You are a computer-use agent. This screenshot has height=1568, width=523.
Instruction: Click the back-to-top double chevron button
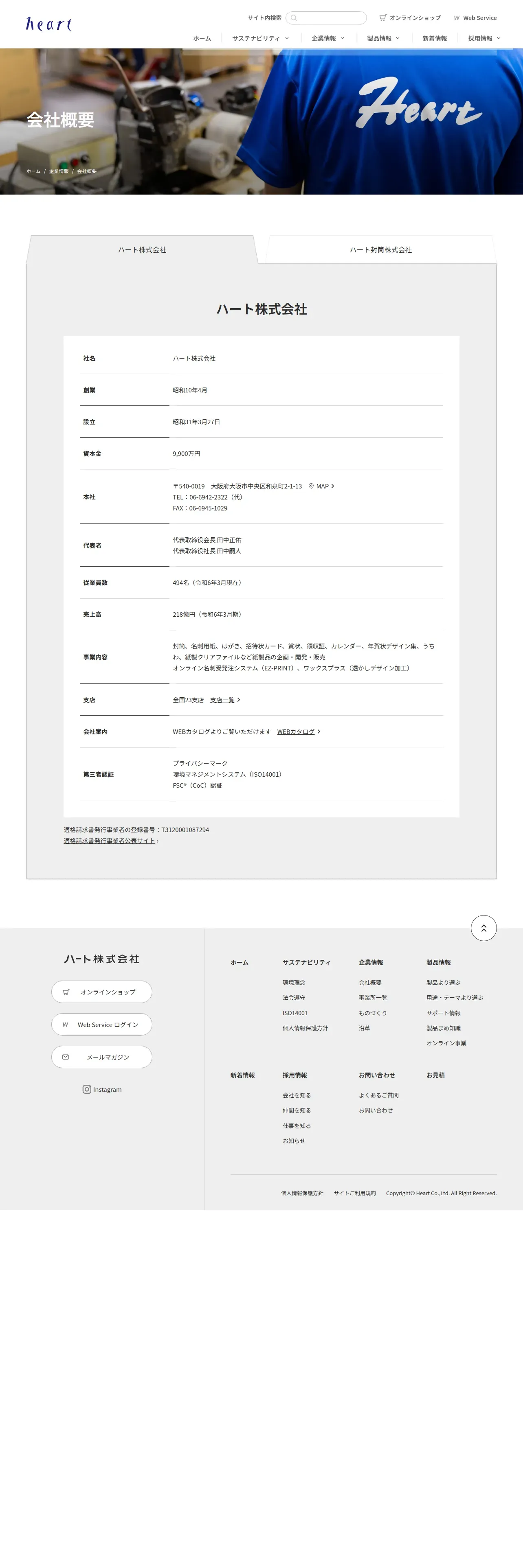pos(483,928)
